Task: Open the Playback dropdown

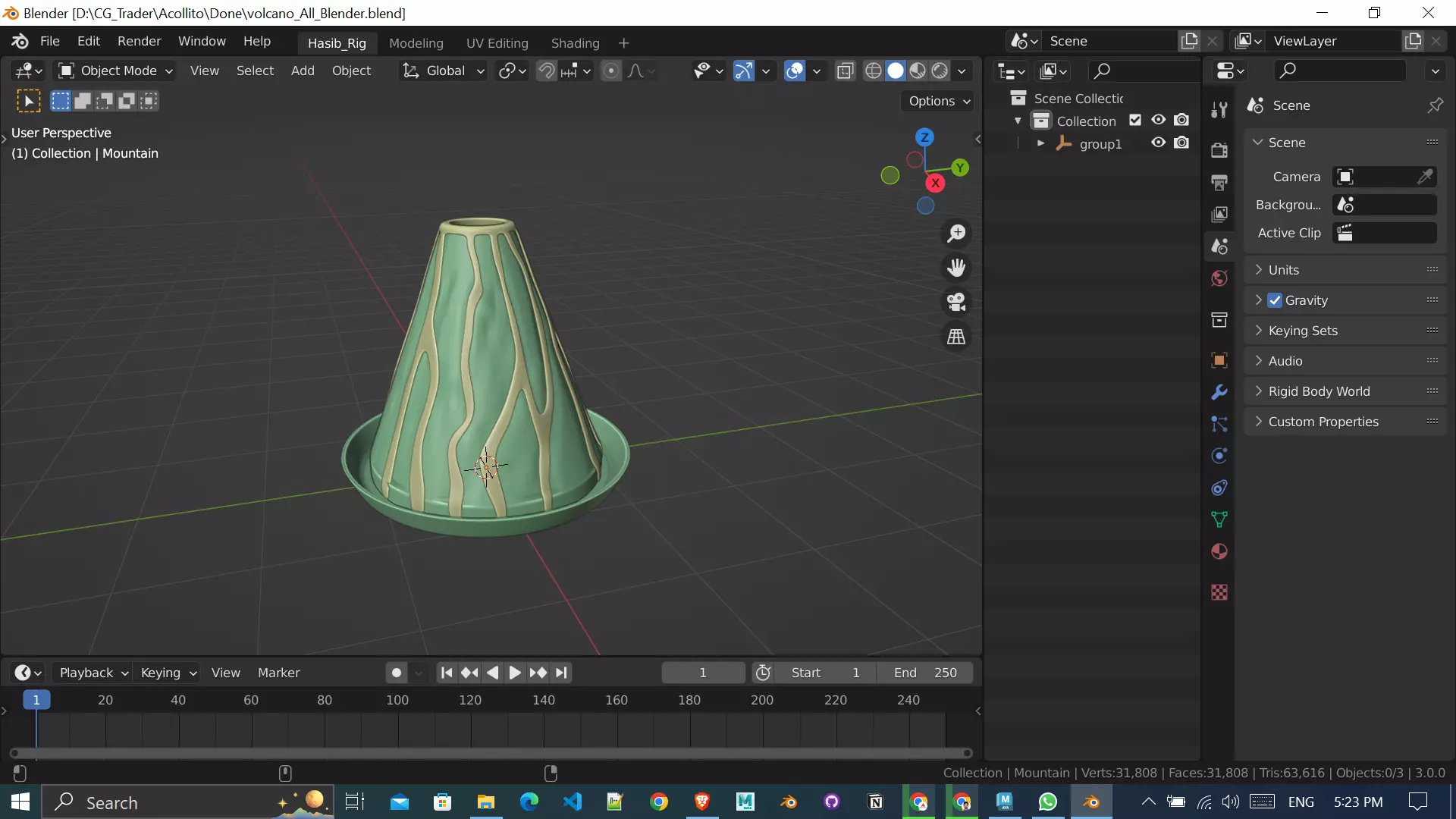Action: pyautogui.click(x=93, y=673)
